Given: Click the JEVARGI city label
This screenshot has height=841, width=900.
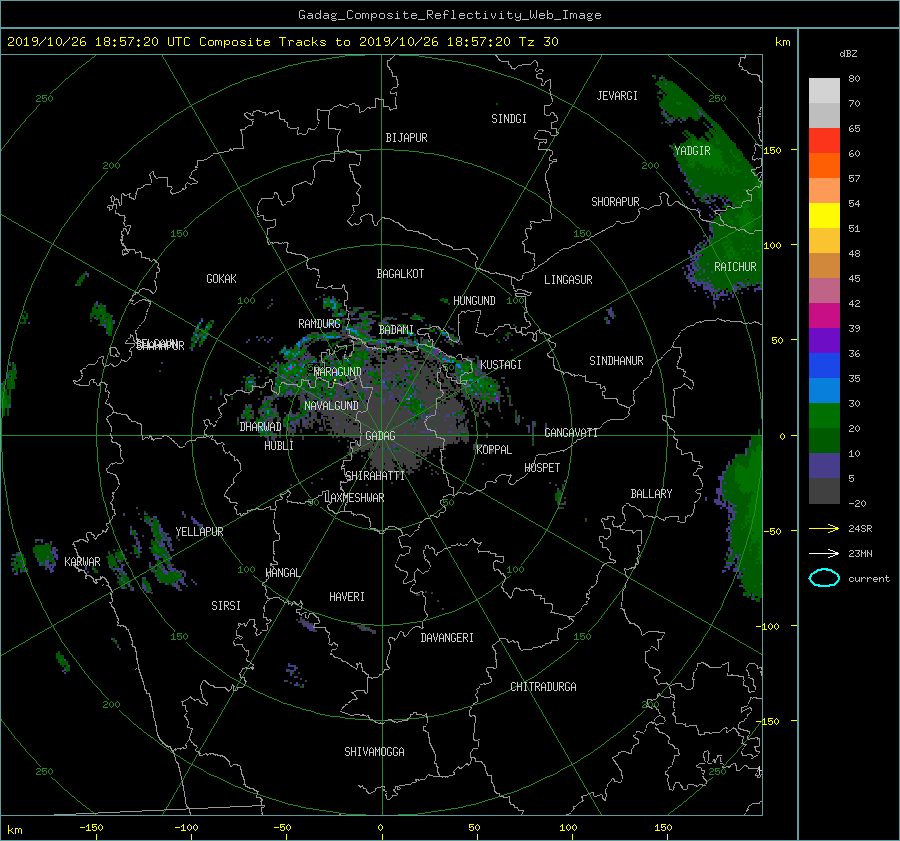Looking at the screenshot, I should click(617, 96).
